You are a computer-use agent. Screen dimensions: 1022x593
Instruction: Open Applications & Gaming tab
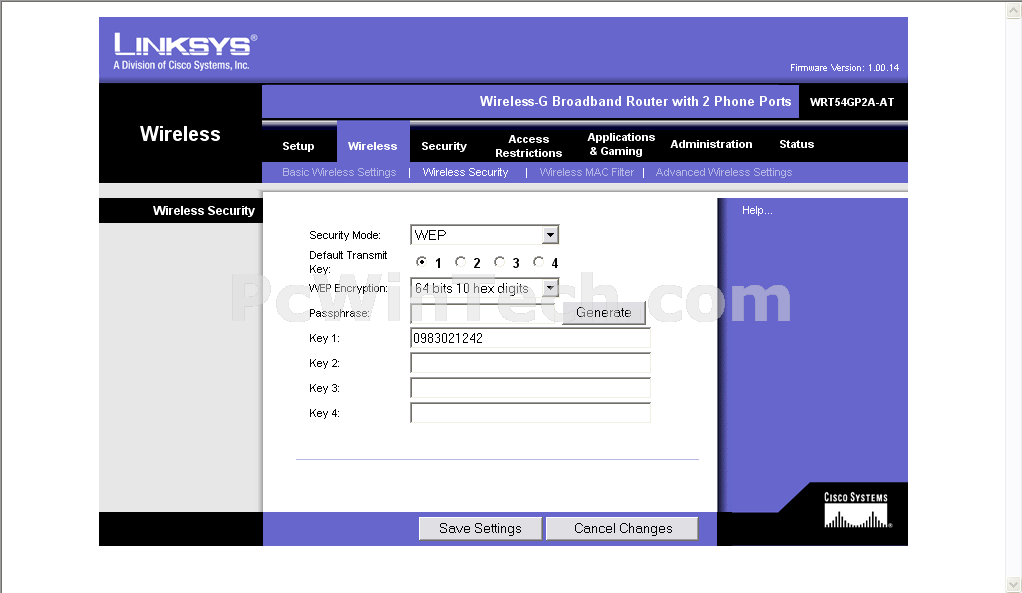(x=620, y=144)
